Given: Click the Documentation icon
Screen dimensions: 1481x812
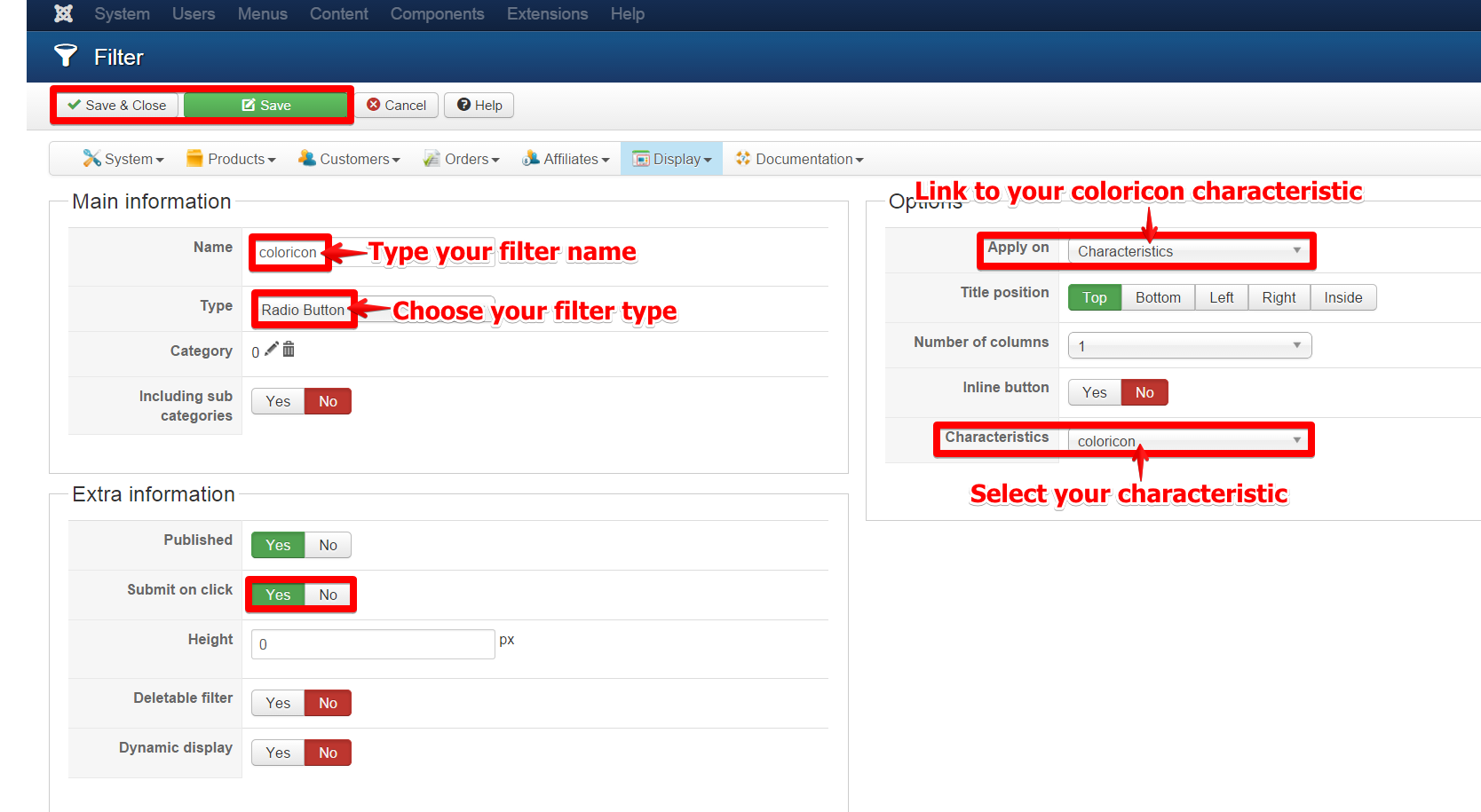Looking at the screenshot, I should click(743, 158).
